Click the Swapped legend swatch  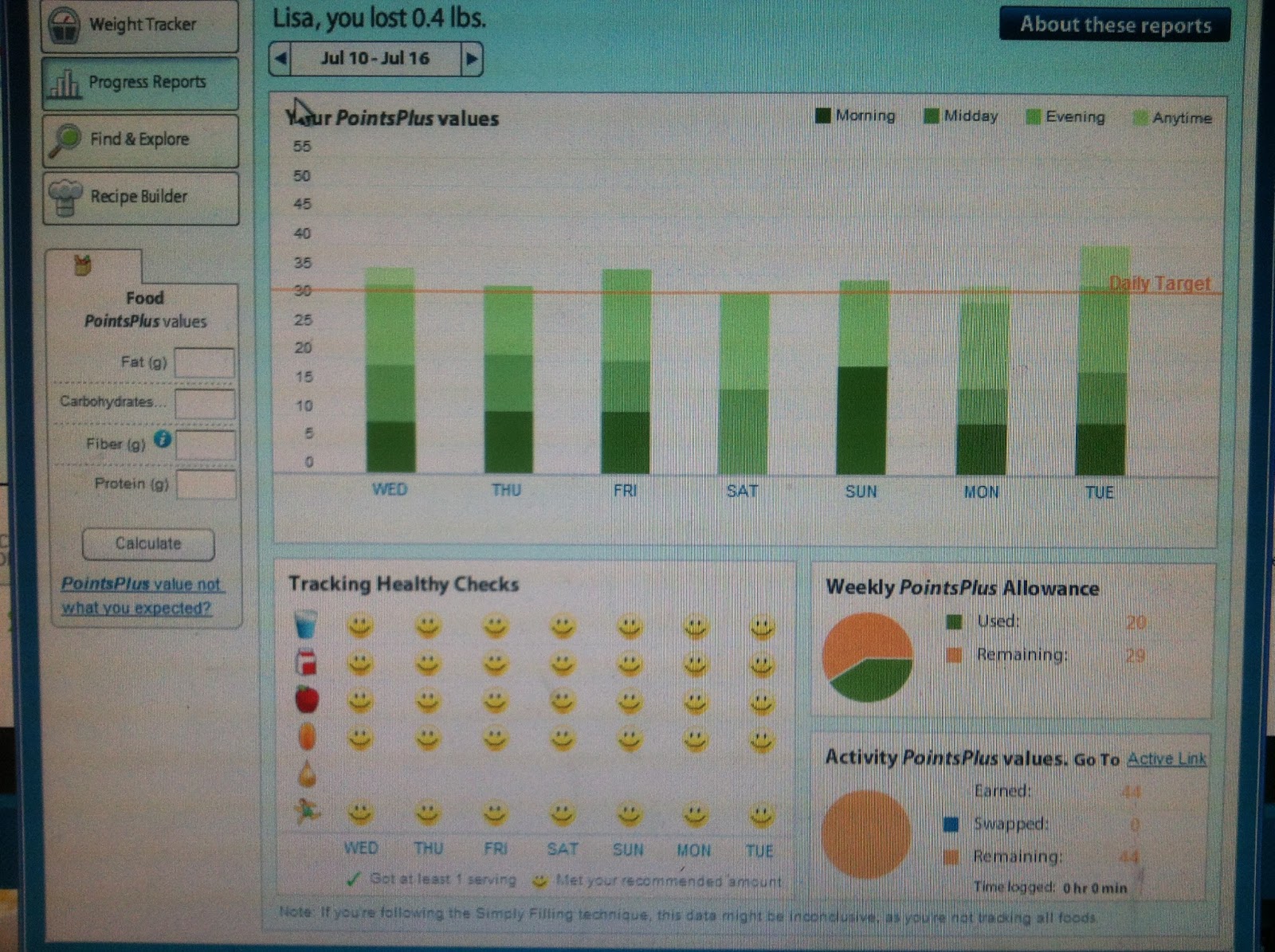coord(951,824)
